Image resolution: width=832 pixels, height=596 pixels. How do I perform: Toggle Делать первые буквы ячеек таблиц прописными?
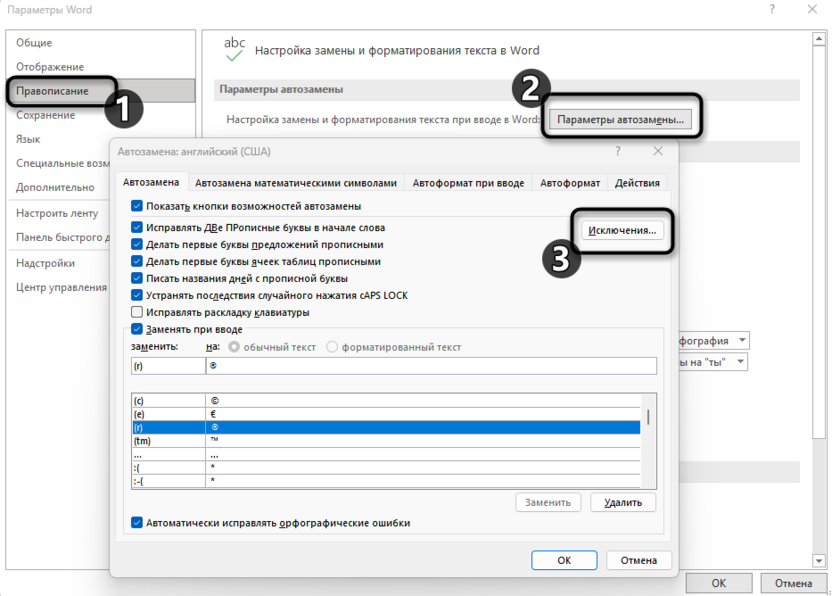click(x=137, y=261)
